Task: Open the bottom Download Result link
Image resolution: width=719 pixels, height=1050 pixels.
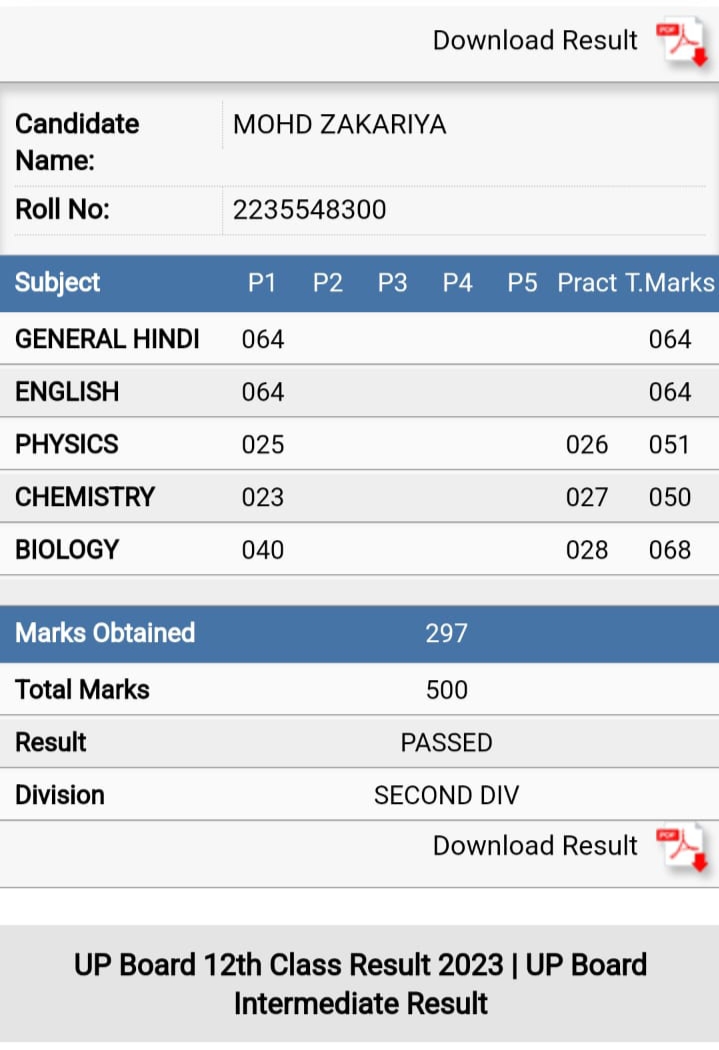Action: click(535, 846)
